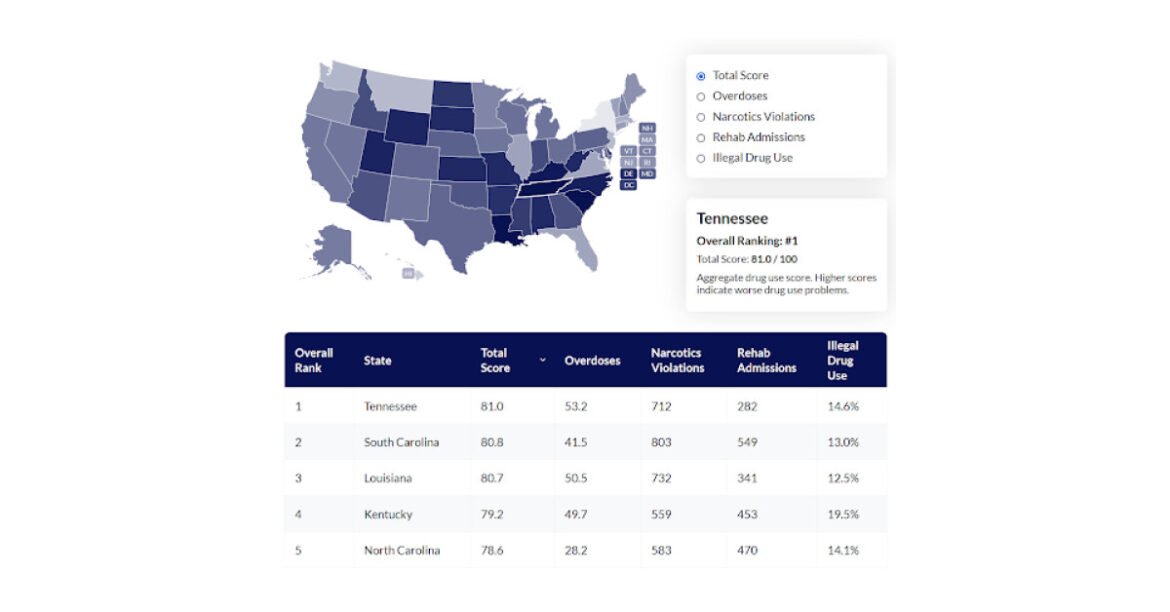The height and width of the screenshot is (612, 1170).
Task: Select the Illegal Drug Use option
Action: pyautogui.click(x=701, y=158)
